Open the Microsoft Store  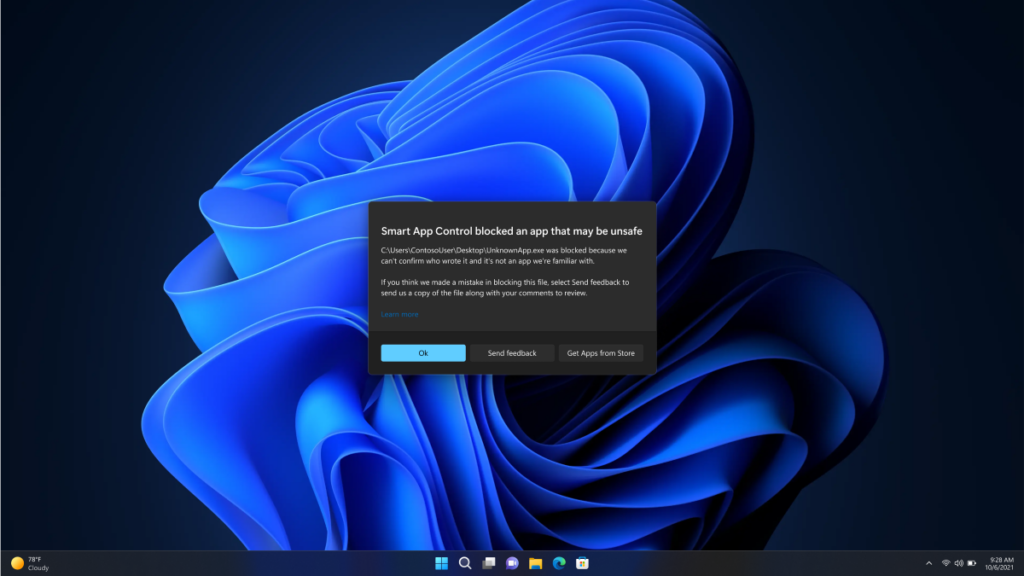pyautogui.click(x=583, y=563)
